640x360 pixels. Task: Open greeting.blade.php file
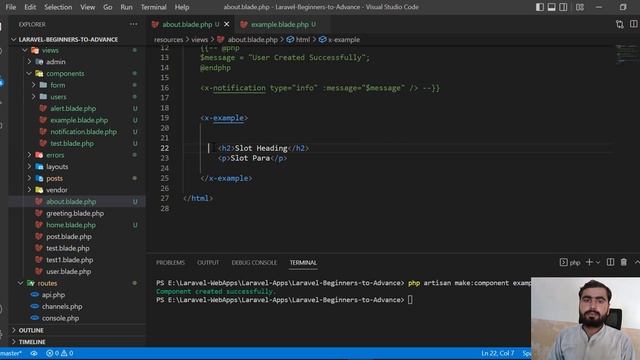[x=75, y=213]
